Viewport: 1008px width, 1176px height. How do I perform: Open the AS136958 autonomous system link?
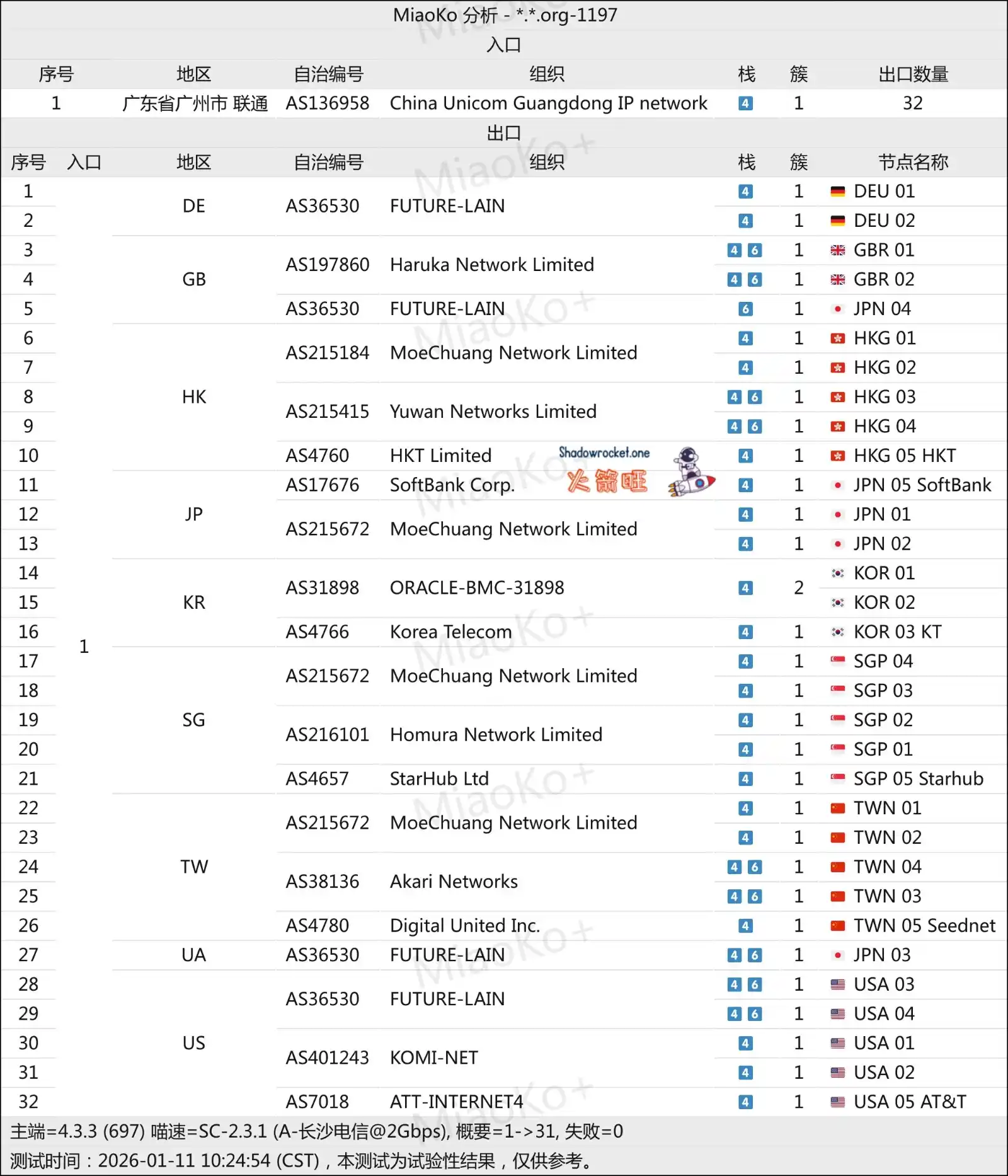click(328, 103)
